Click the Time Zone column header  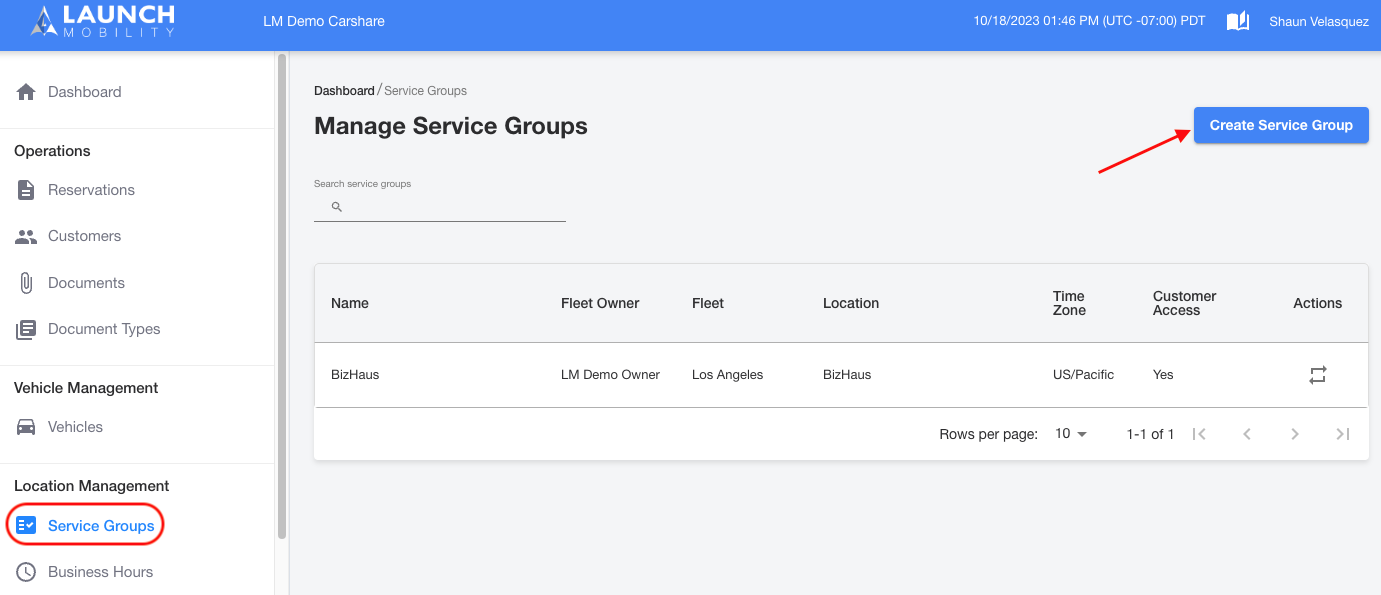click(1069, 303)
